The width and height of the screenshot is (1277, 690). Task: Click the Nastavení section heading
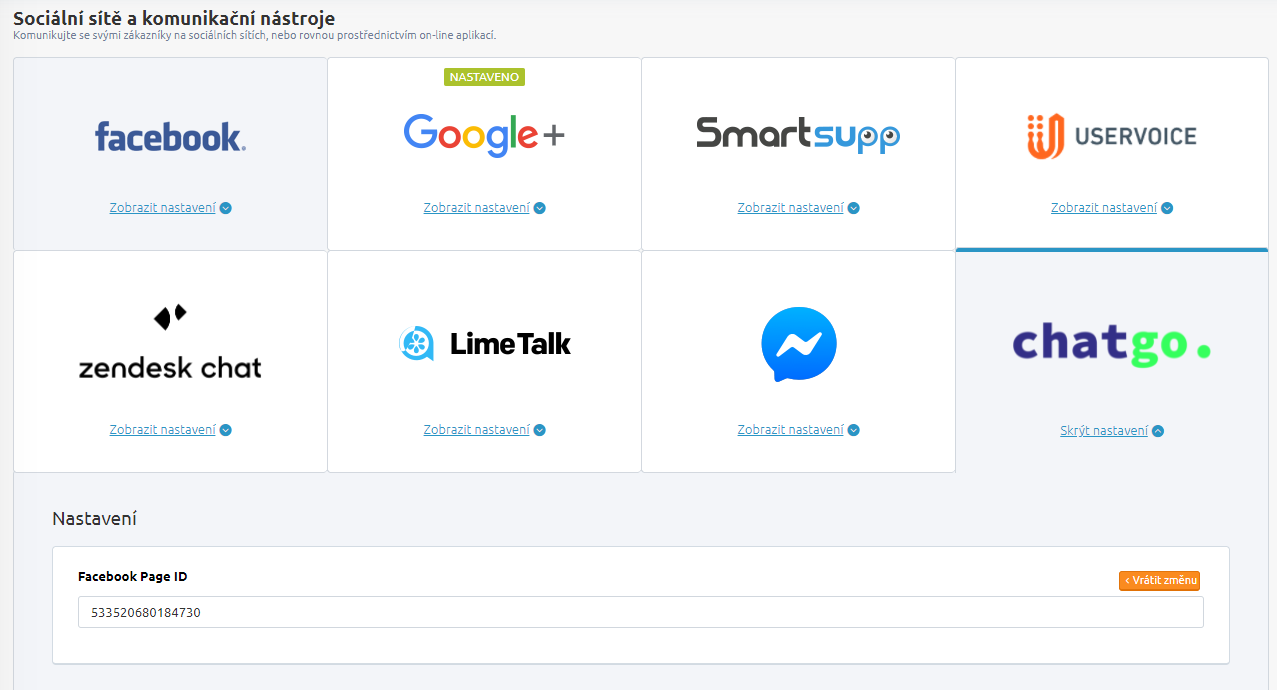pos(94,519)
